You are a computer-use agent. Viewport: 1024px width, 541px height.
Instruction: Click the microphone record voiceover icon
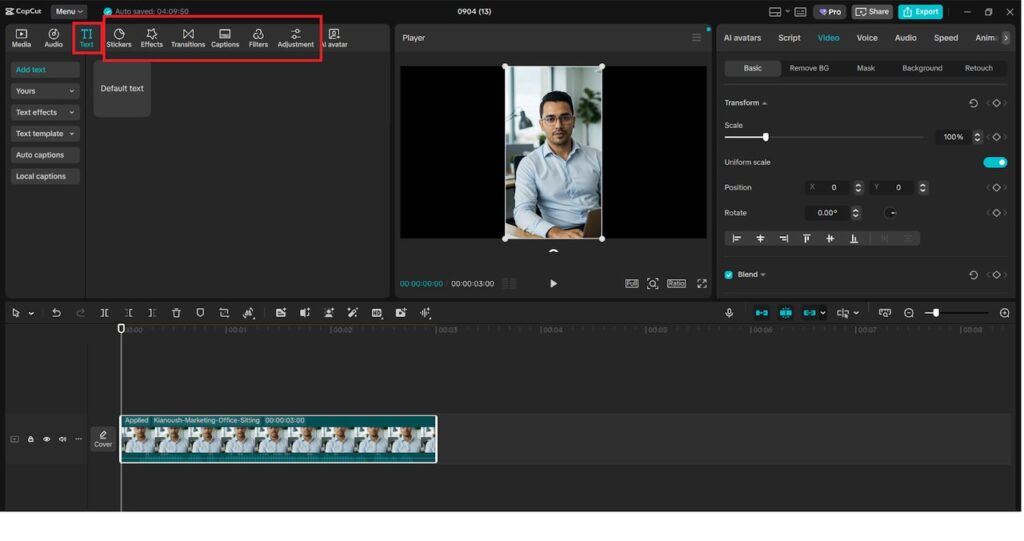point(729,313)
